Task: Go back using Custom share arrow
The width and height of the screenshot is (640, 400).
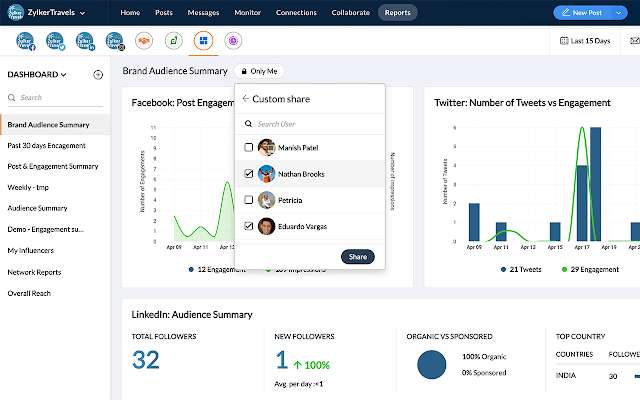Action: pyautogui.click(x=245, y=98)
